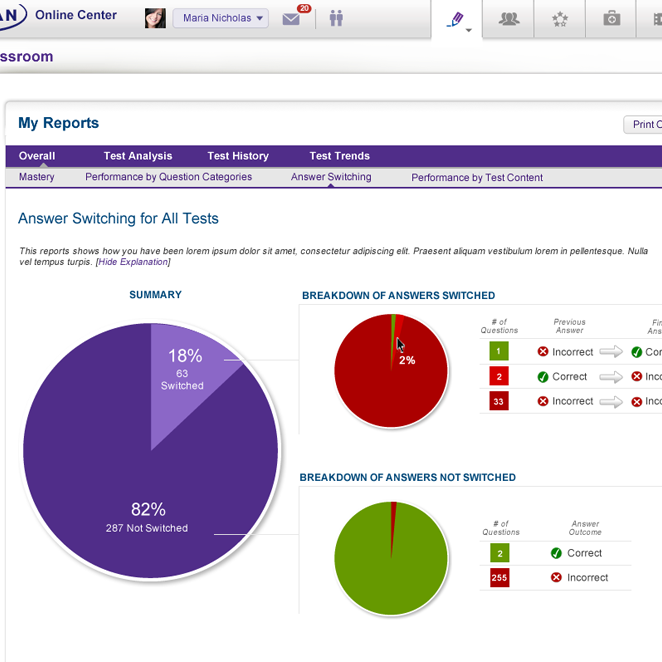Open Performance by Test Content sub-tab
This screenshot has width=662, height=662.
(x=477, y=178)
